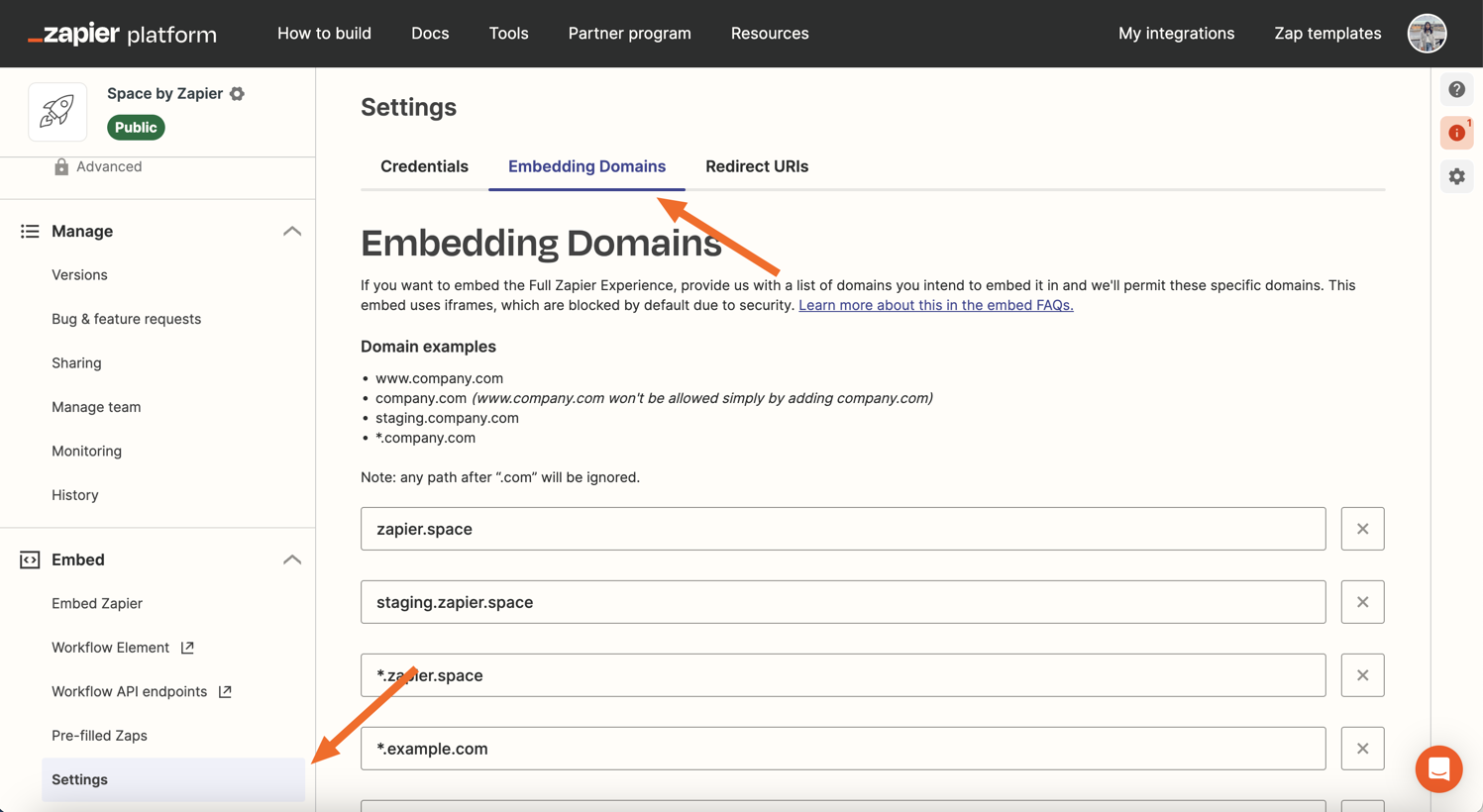Click the Space by Zapier rocket app icon
The height and width of the screenshot is (812, 1483).
pyautogui.click(x=57, y=111)
